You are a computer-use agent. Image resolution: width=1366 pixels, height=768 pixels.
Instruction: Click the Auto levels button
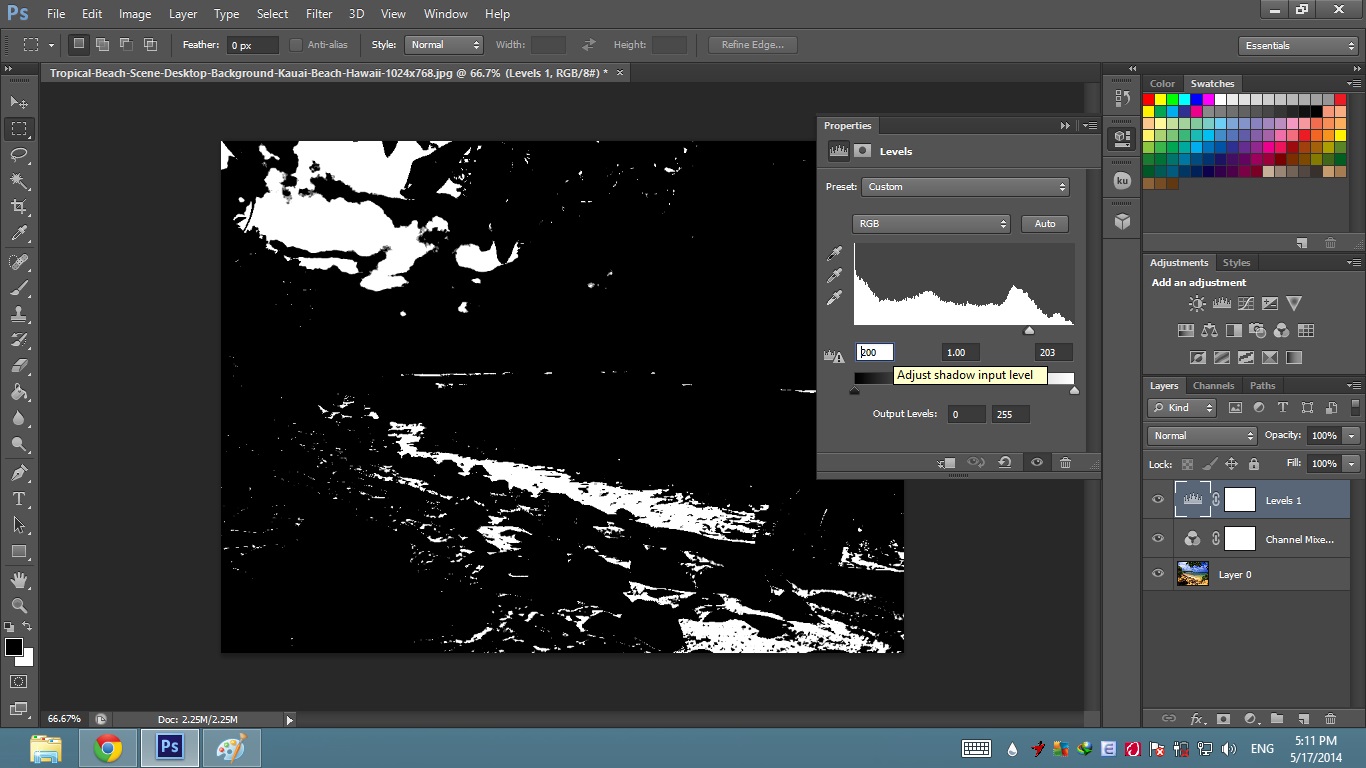coord(1045,224)
